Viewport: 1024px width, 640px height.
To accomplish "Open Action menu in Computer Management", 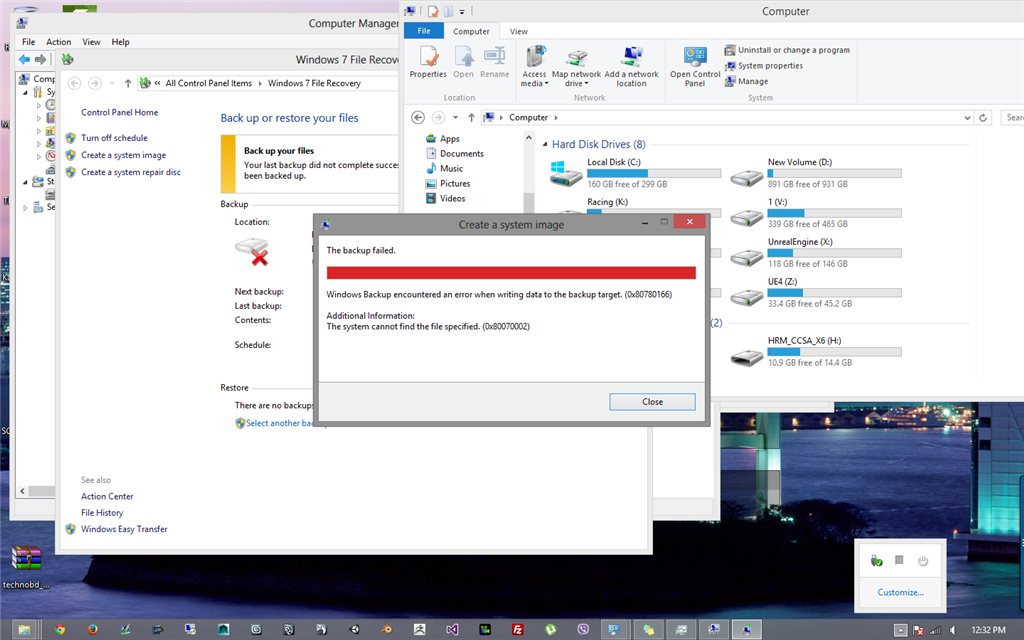I will click(59, 42).
